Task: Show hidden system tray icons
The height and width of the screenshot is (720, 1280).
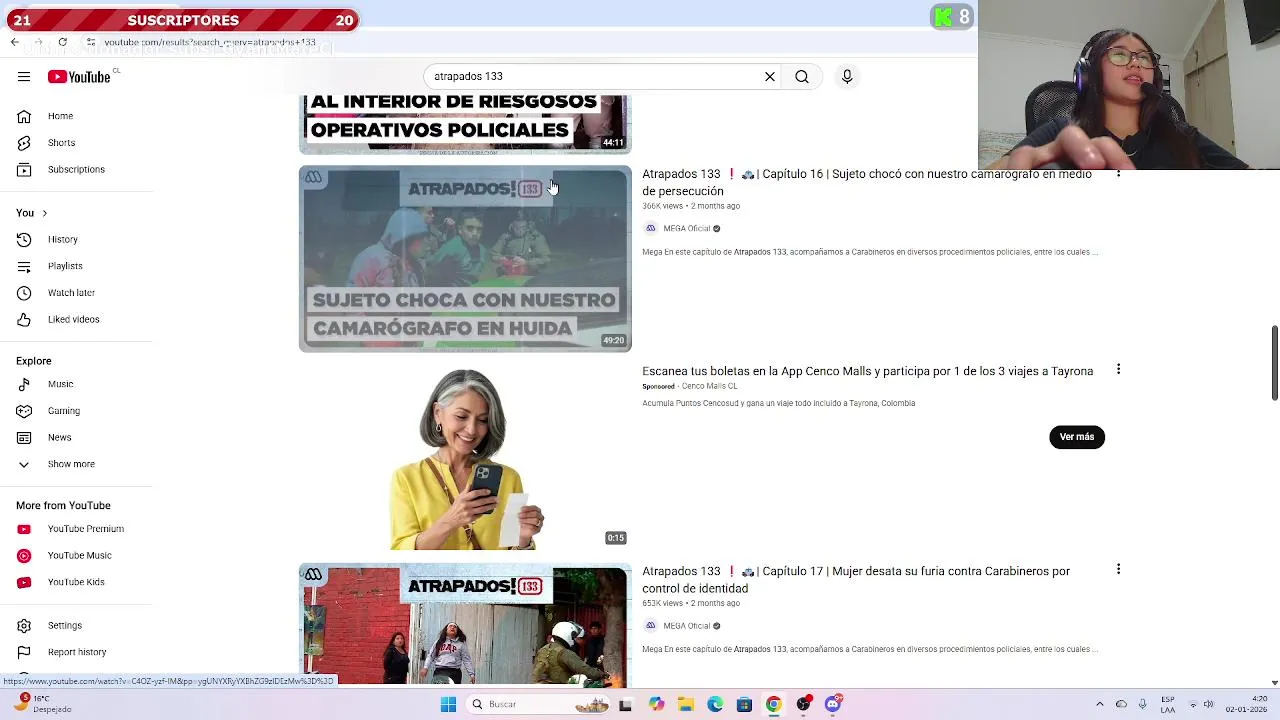Action: tap(1100, 704)
